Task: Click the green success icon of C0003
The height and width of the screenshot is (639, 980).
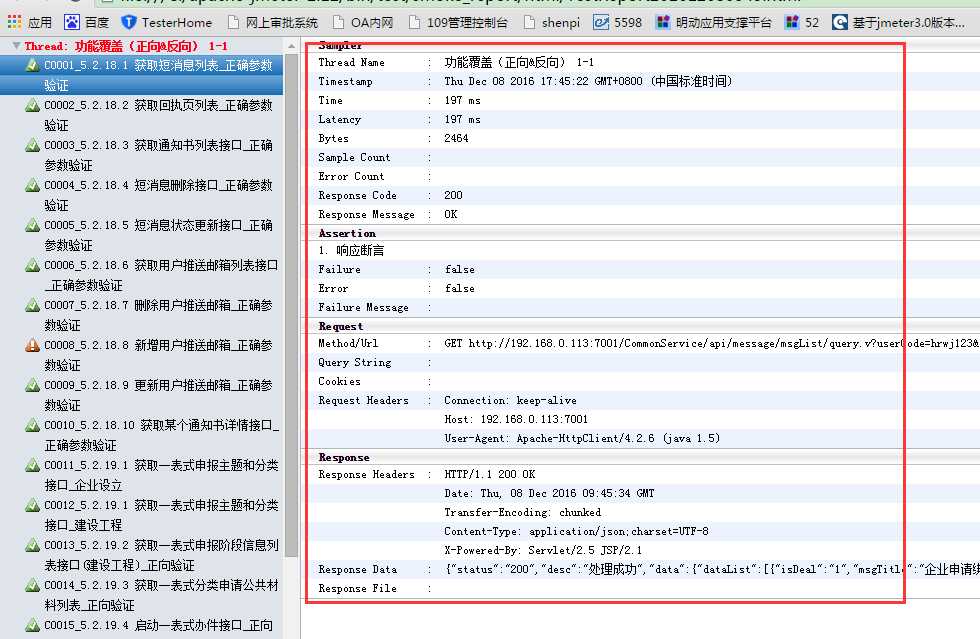Action: 32,145
